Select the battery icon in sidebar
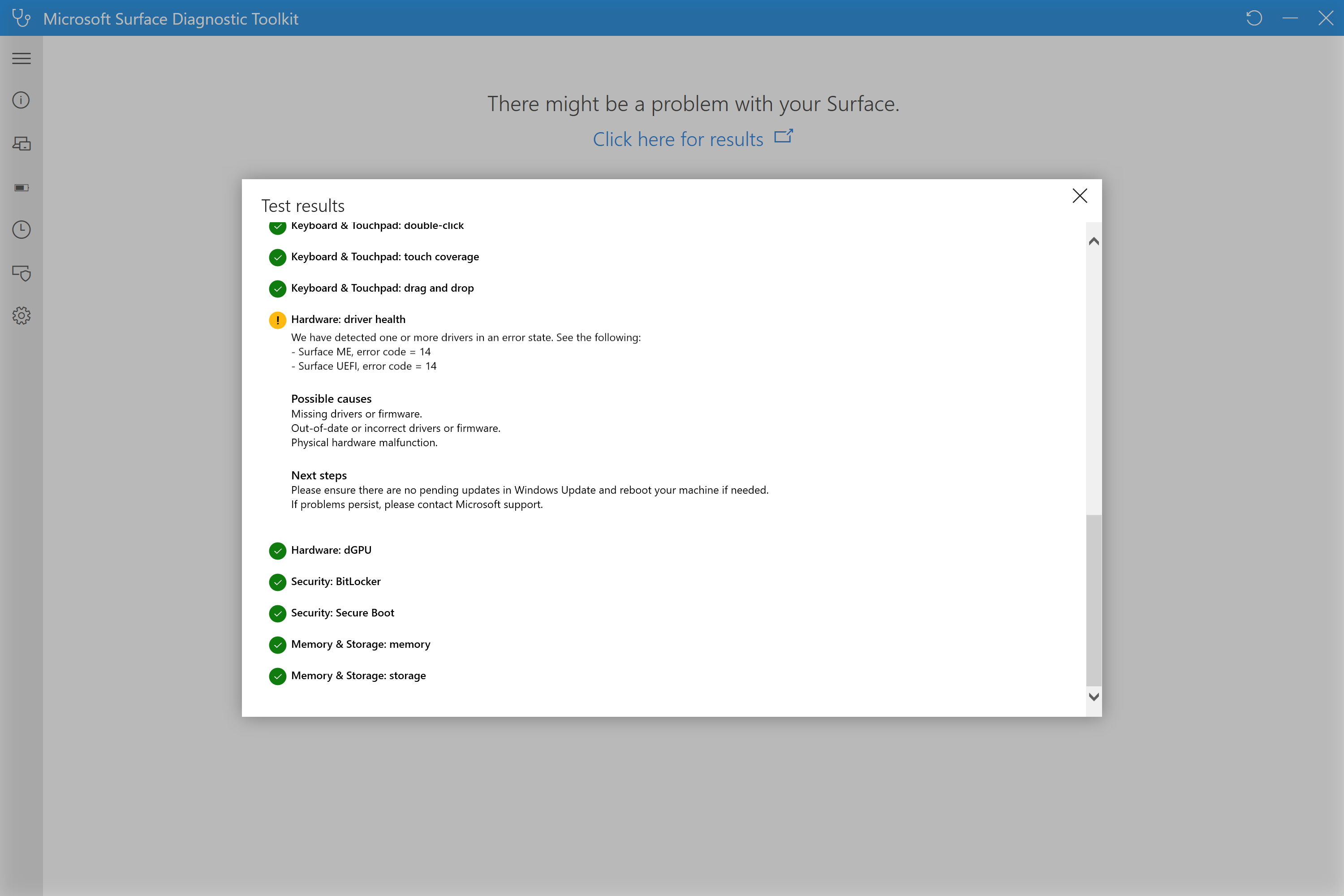1344x896 pixels. tap(21, 187)
